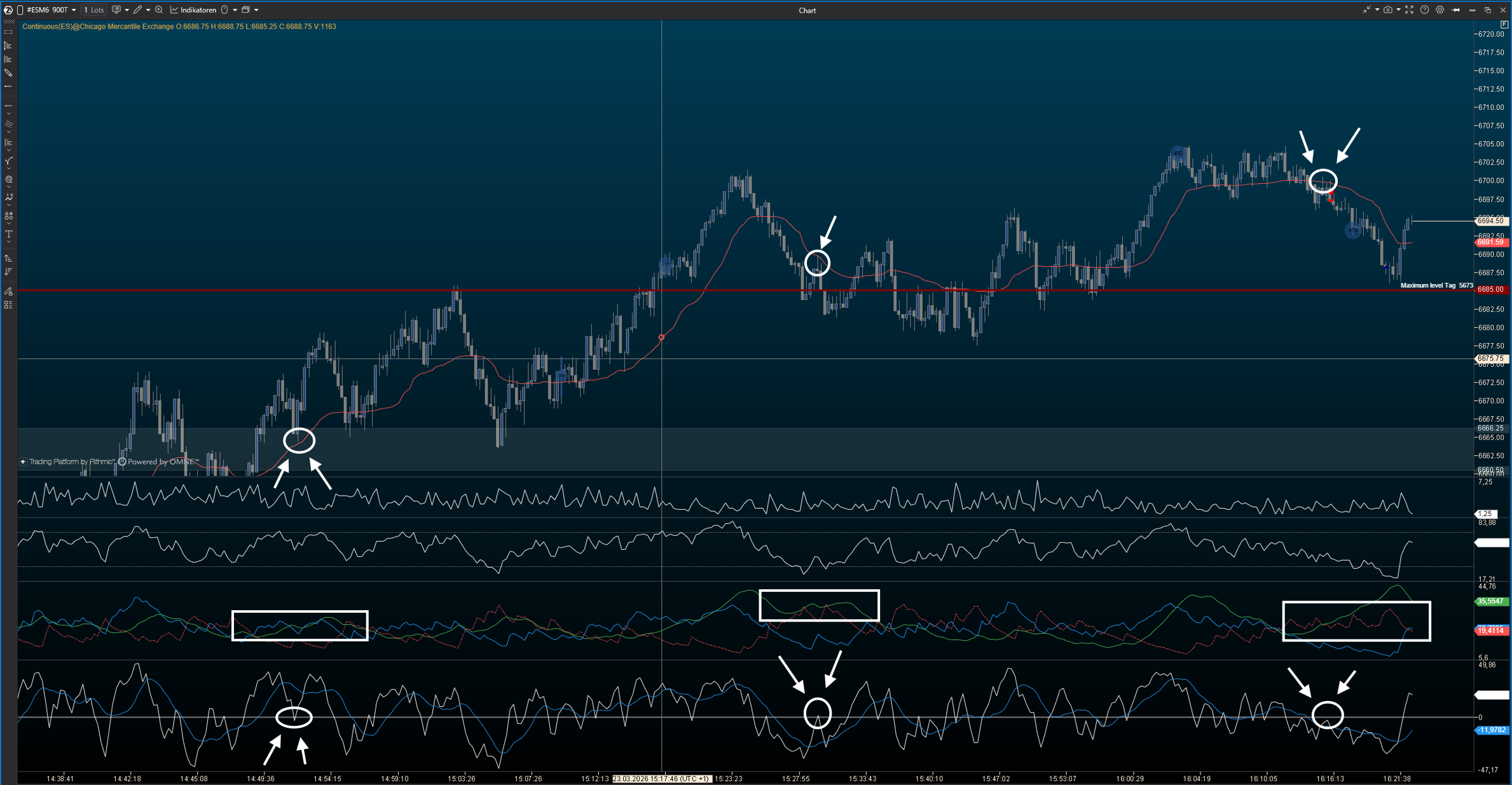1512x785 pixels.
Task: Expand the camera snapshot dropdown arrow
Action: pos(1398,10)
